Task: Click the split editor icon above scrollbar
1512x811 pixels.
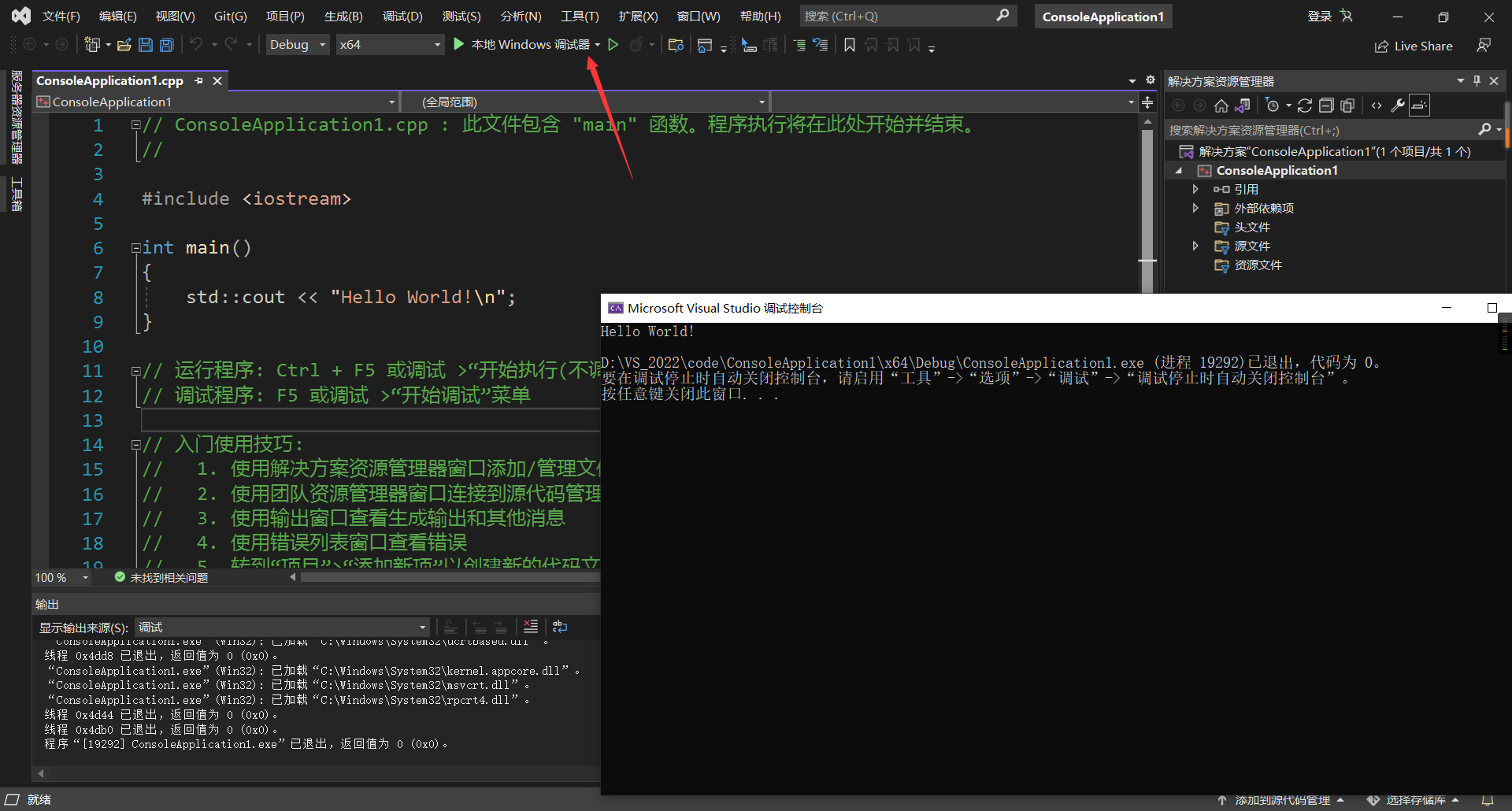Action: tap(1147, 102)
